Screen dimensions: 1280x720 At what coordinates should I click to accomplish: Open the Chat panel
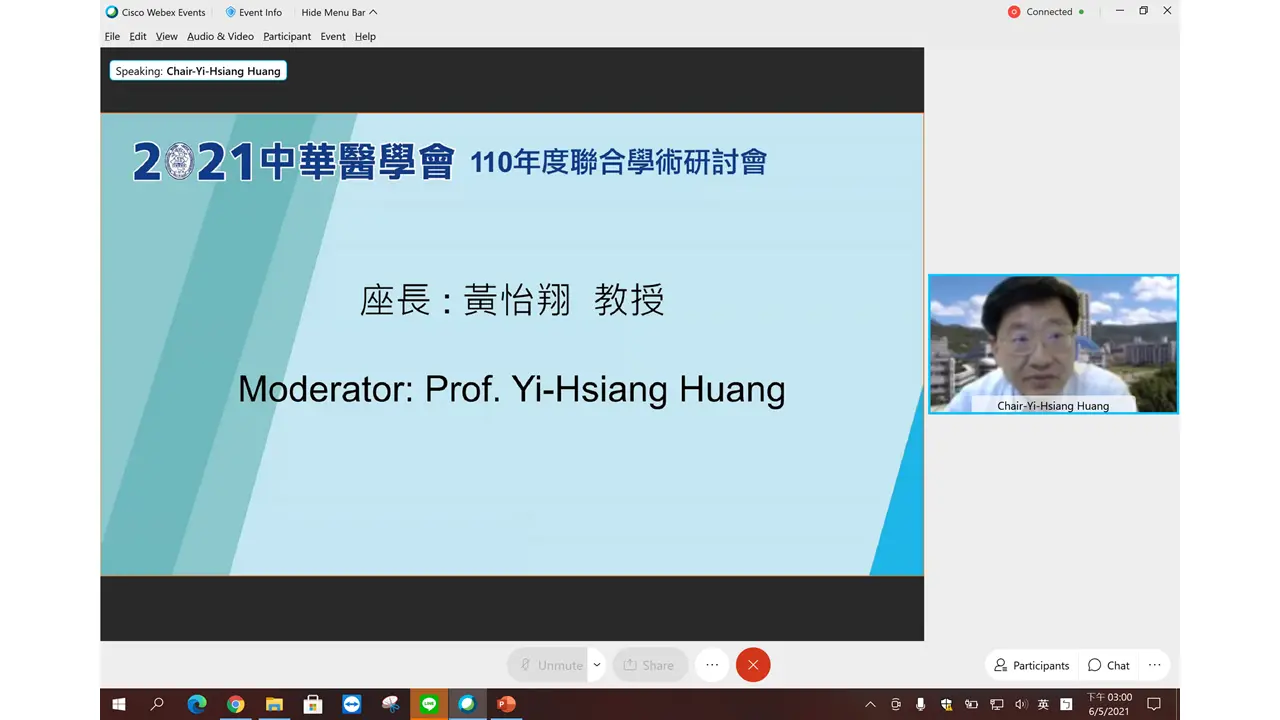tap(1109, 665)
